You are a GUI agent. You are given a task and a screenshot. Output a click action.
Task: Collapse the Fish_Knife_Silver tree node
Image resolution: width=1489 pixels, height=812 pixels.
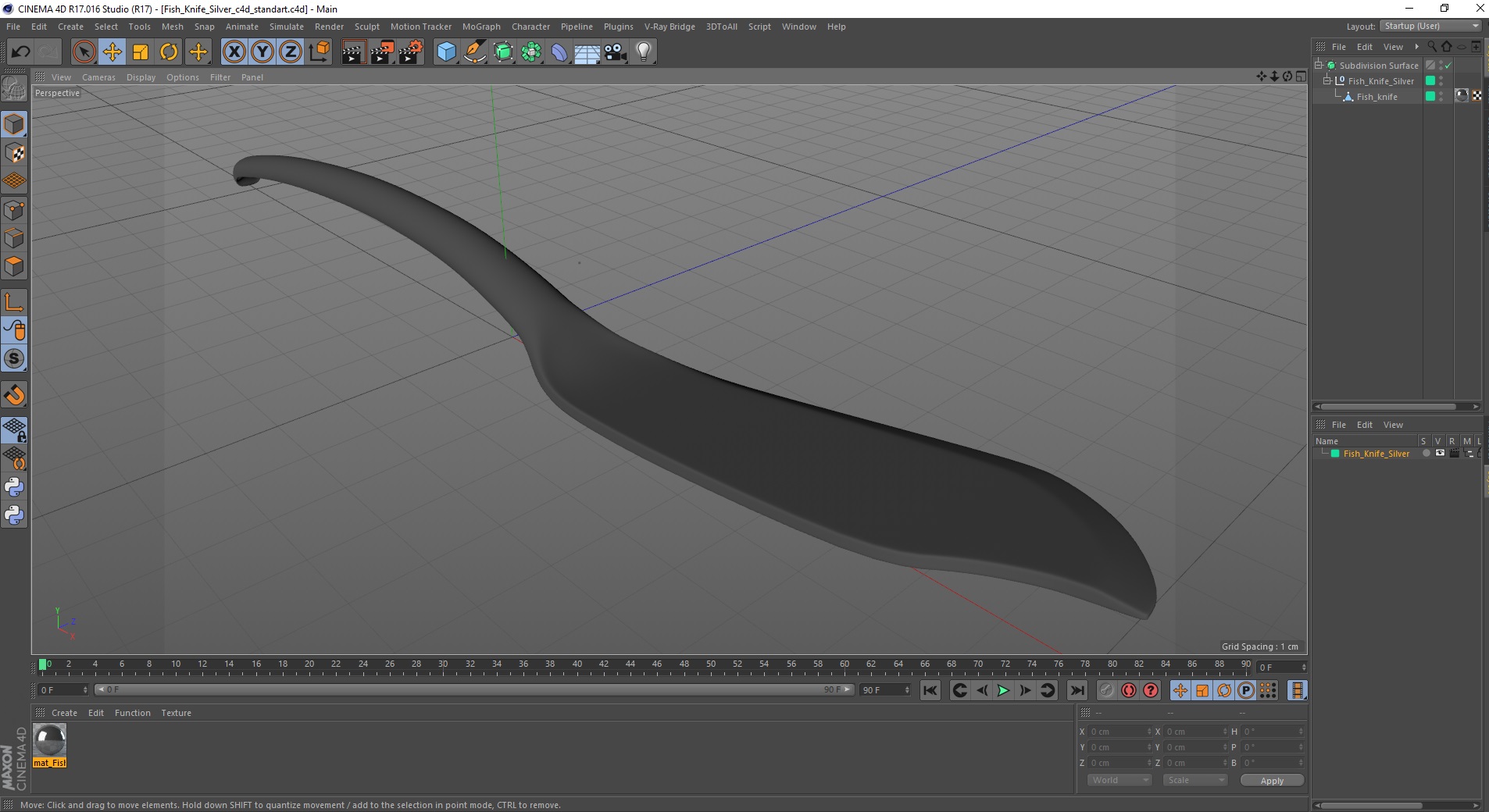point(1327,80)
